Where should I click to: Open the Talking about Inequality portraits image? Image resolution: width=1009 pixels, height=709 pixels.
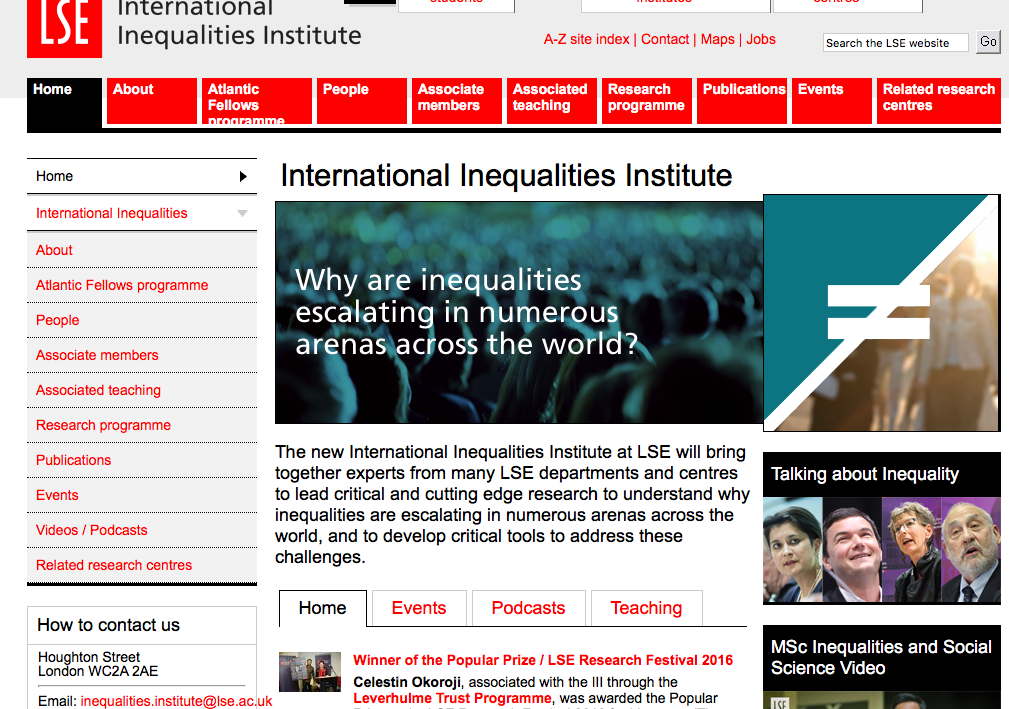click(881, 550)
